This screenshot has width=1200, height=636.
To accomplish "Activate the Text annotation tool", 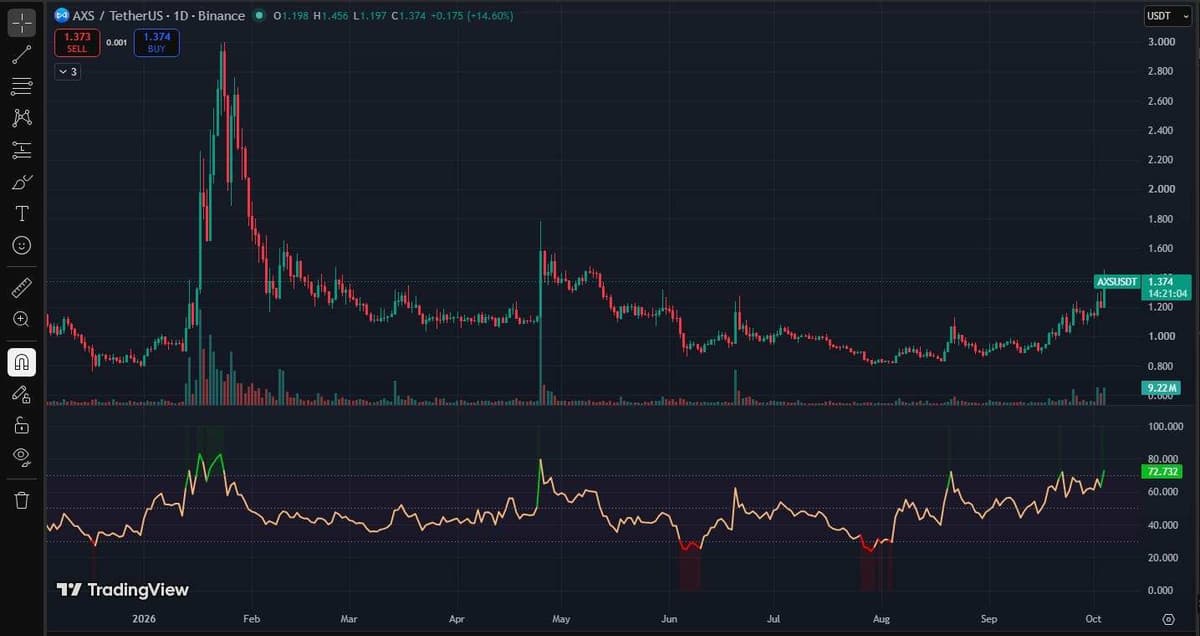I will [x=22, y=213].
